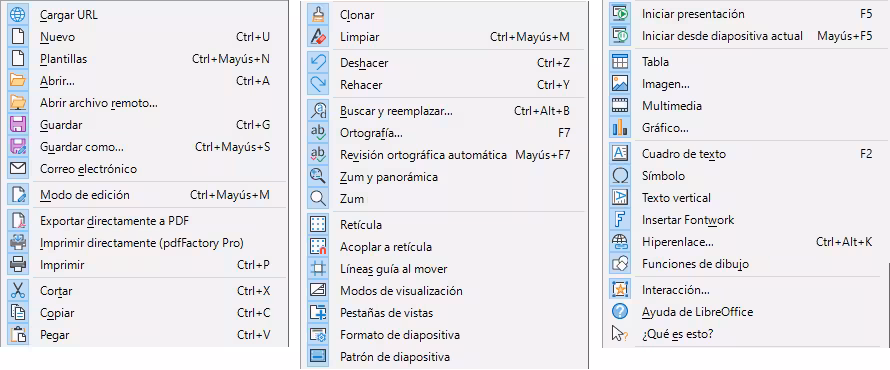890x370 pixels.
Task: Click the Iniciar presentación play icon
Action: click(x=620, y=14)
